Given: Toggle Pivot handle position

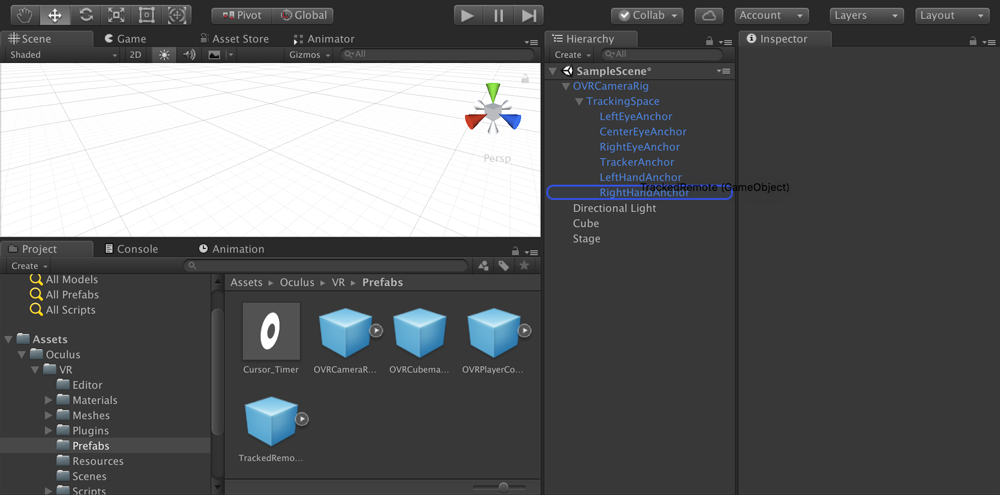Looking at the screenshot, I should click(242, 15).
